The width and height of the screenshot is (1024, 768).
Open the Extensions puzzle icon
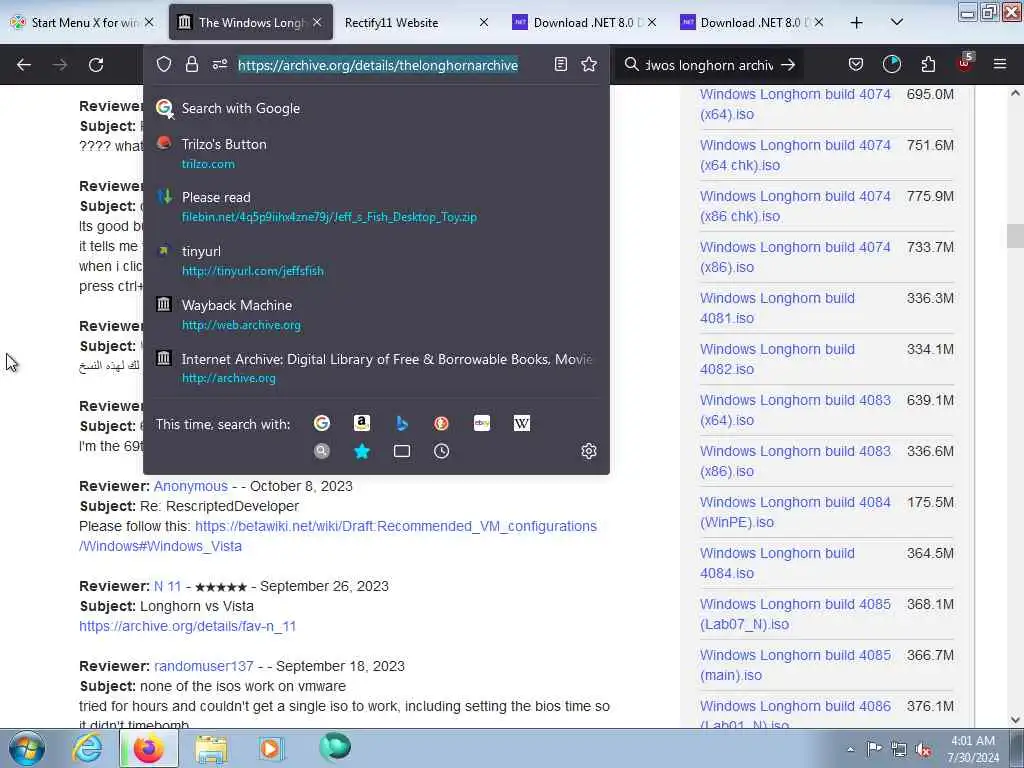click(x=928, y=64)
